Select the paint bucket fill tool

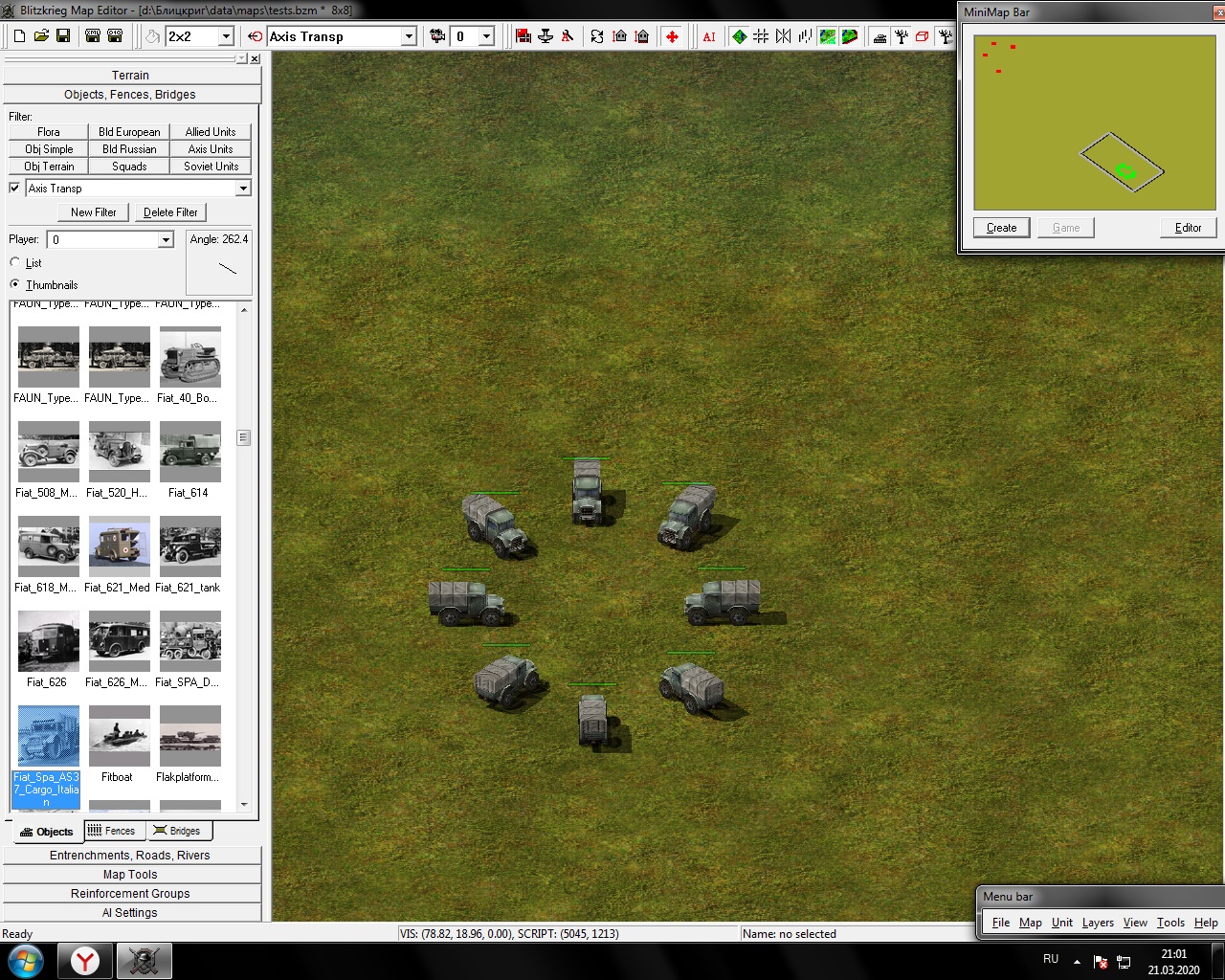point(152,36)
